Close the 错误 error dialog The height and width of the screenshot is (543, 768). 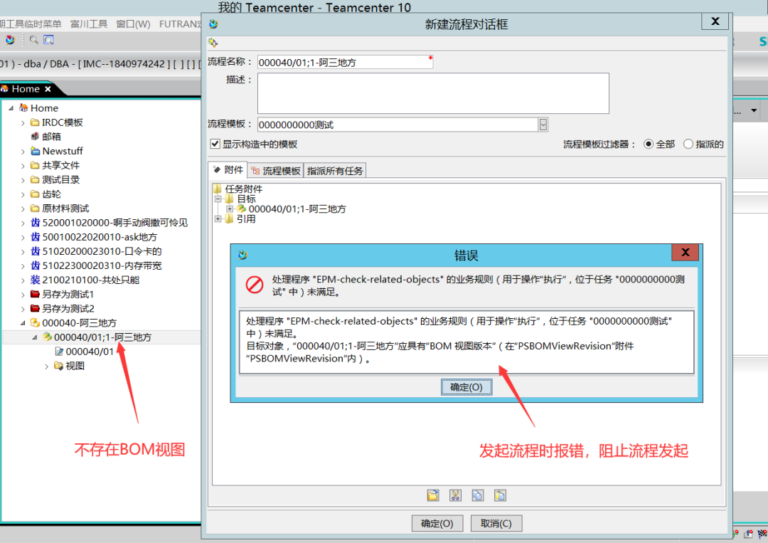[685, 252]
